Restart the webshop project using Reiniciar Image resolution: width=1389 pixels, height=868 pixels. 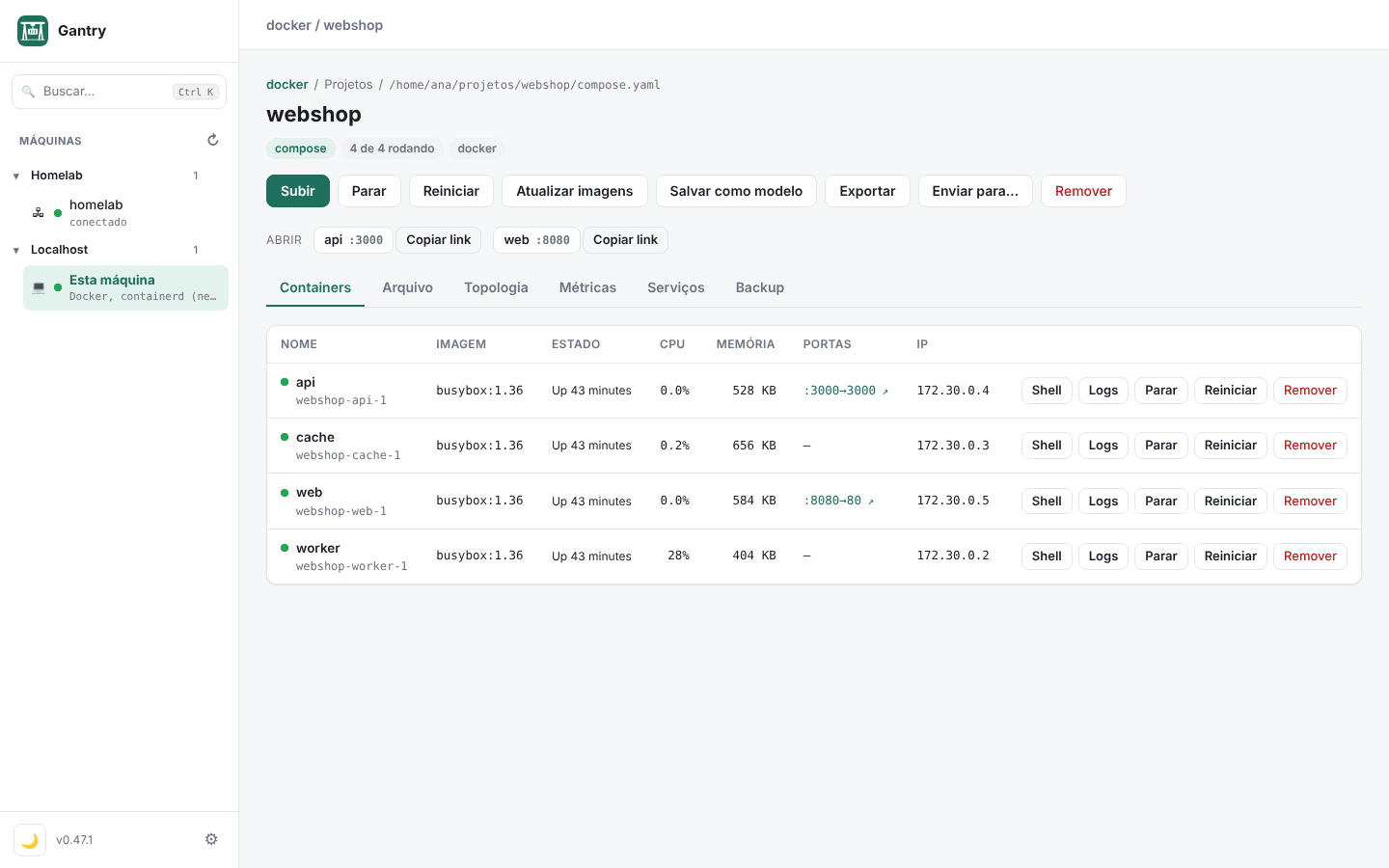(x=451, y=191)
